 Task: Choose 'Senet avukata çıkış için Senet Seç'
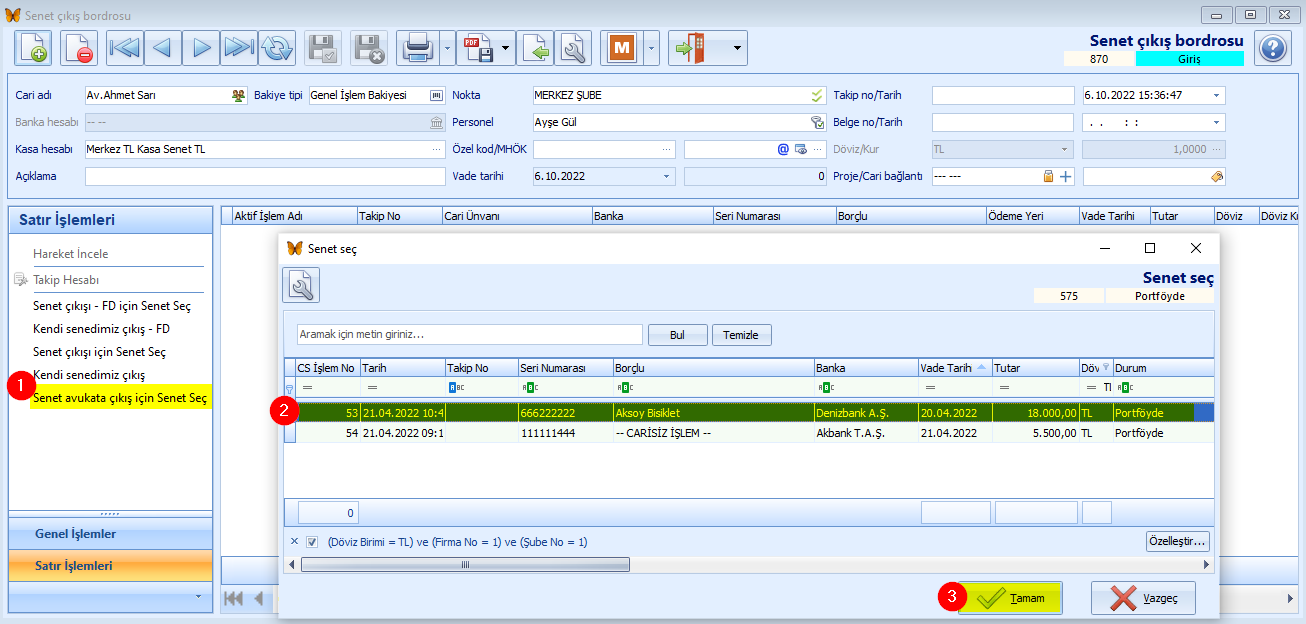pyautogui.click(x=120, y=398)
